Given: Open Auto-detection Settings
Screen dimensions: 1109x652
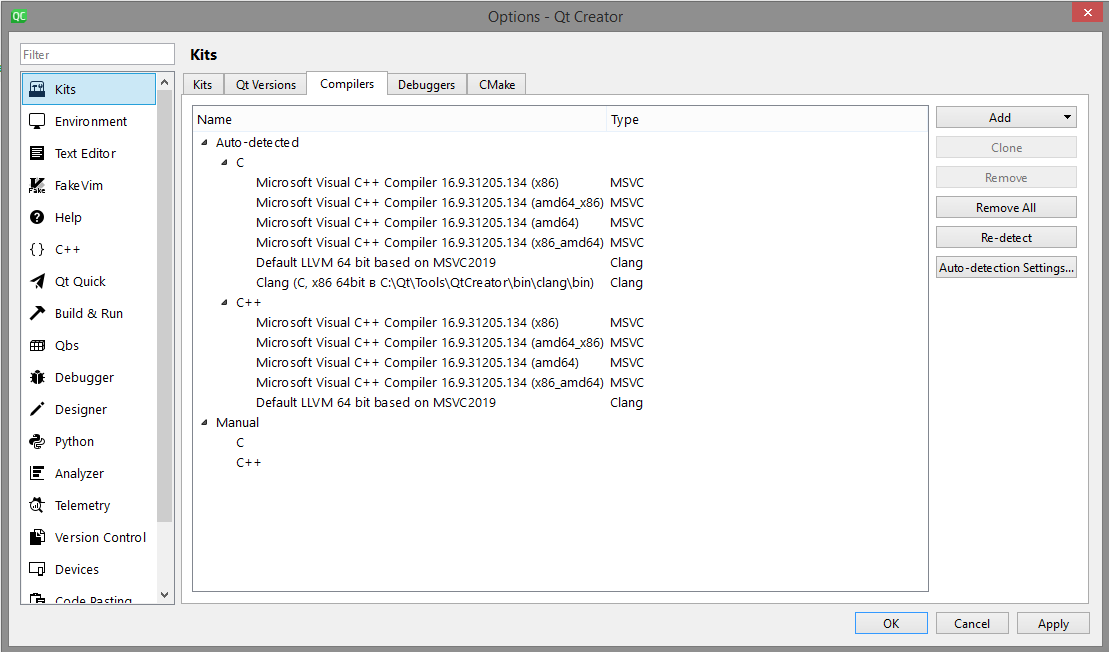Looking at the screenshot, I should tap(1006, 267).
